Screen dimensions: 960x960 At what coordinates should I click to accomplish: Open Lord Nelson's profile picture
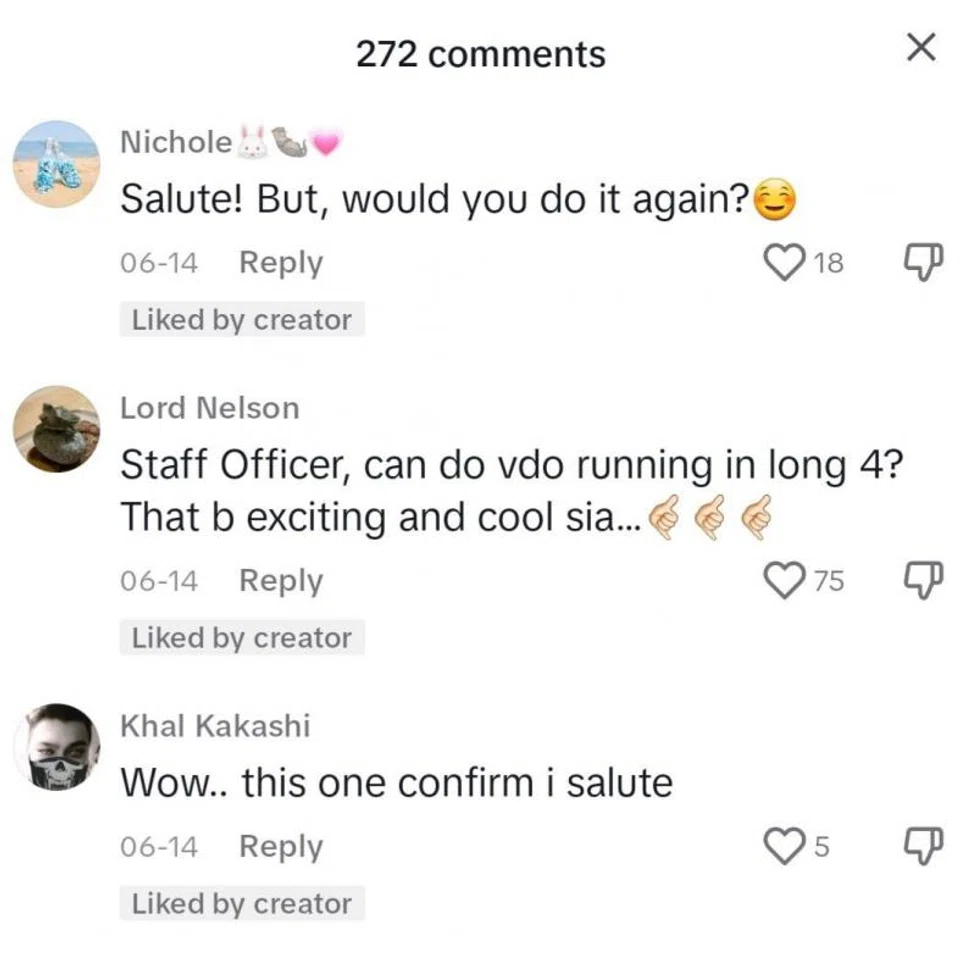[56, 429]
